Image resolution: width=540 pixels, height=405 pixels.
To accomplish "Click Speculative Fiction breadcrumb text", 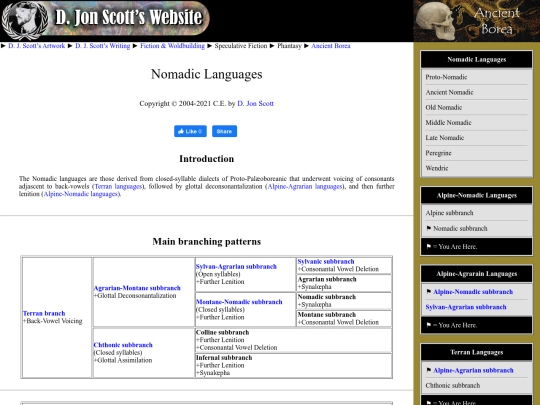I will pyautogui.click(x=241, y=46).
